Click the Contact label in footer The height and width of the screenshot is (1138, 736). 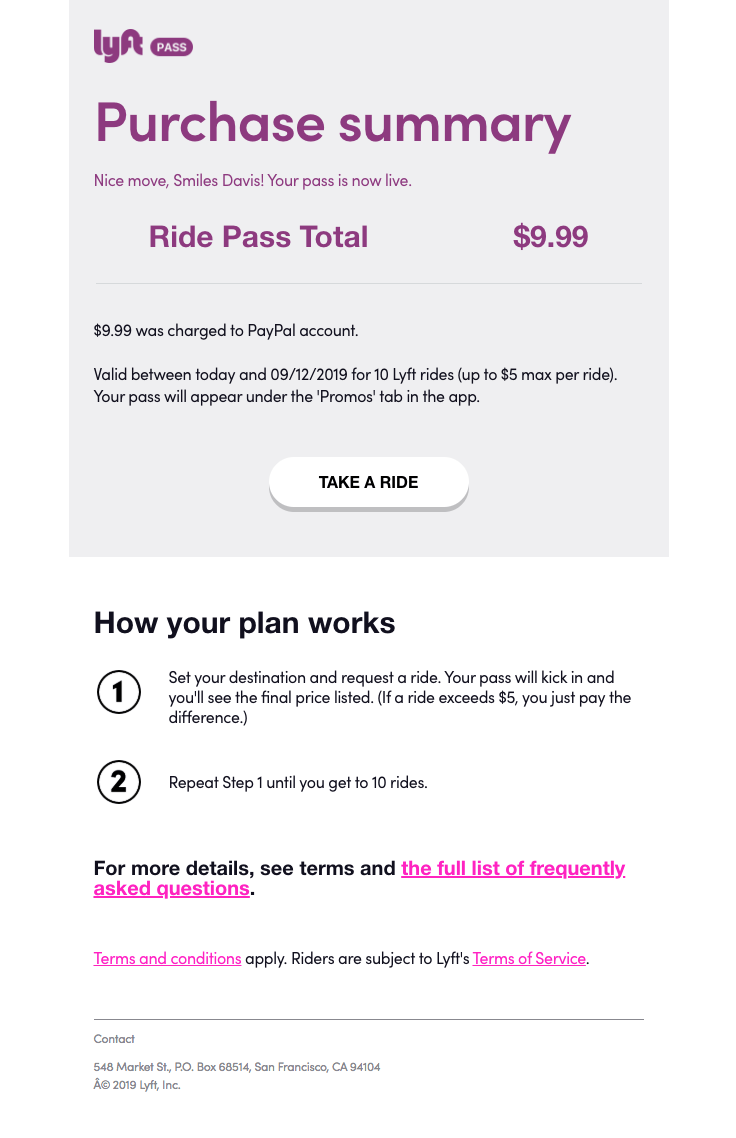[x=114, y=1039]
